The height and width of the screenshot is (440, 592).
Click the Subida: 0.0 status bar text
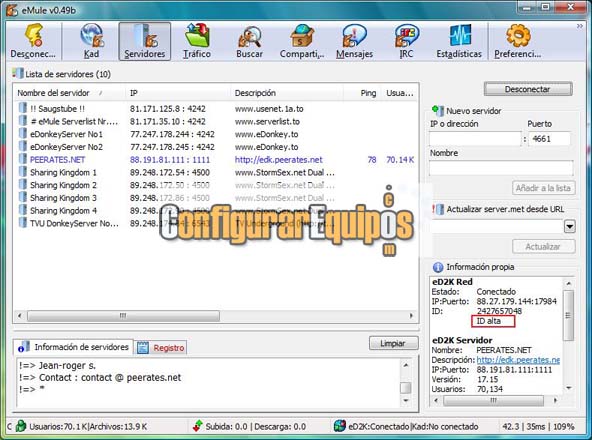227,426
